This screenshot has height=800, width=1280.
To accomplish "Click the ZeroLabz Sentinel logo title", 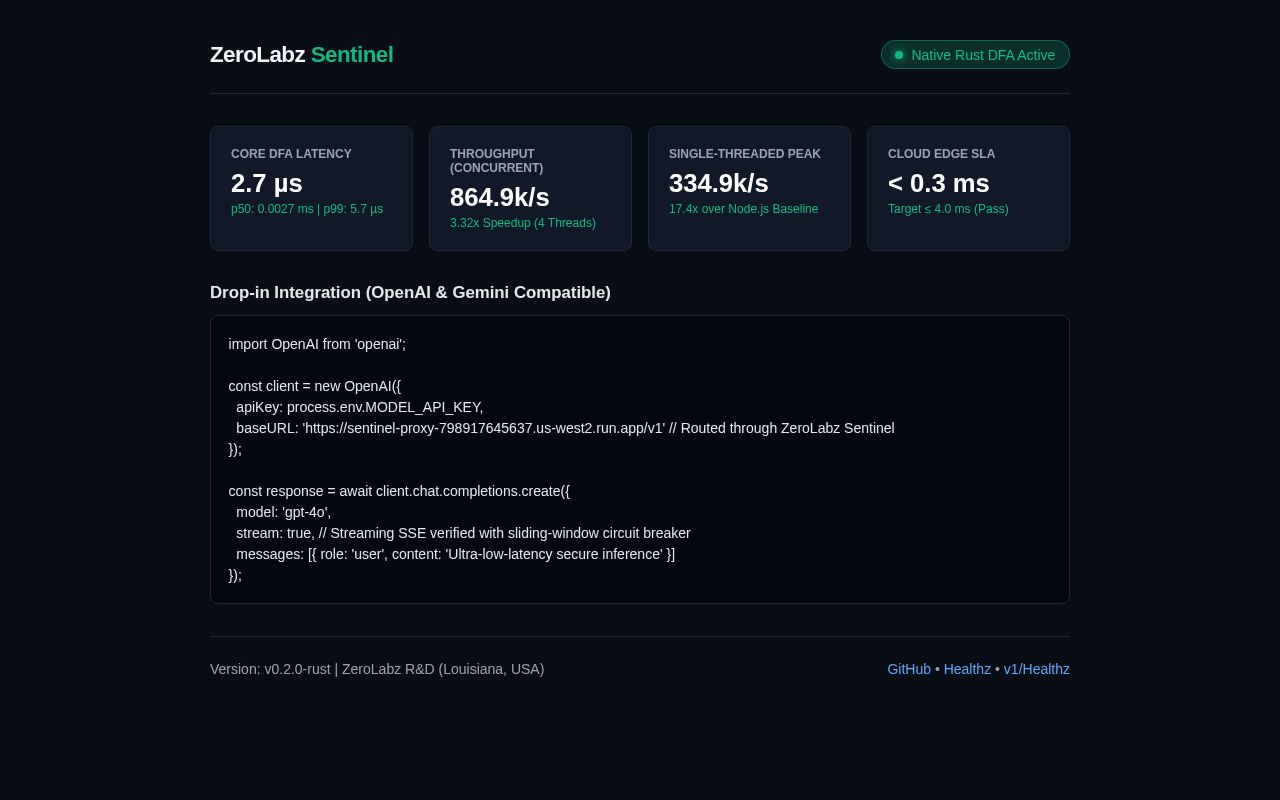I will 302,55.
